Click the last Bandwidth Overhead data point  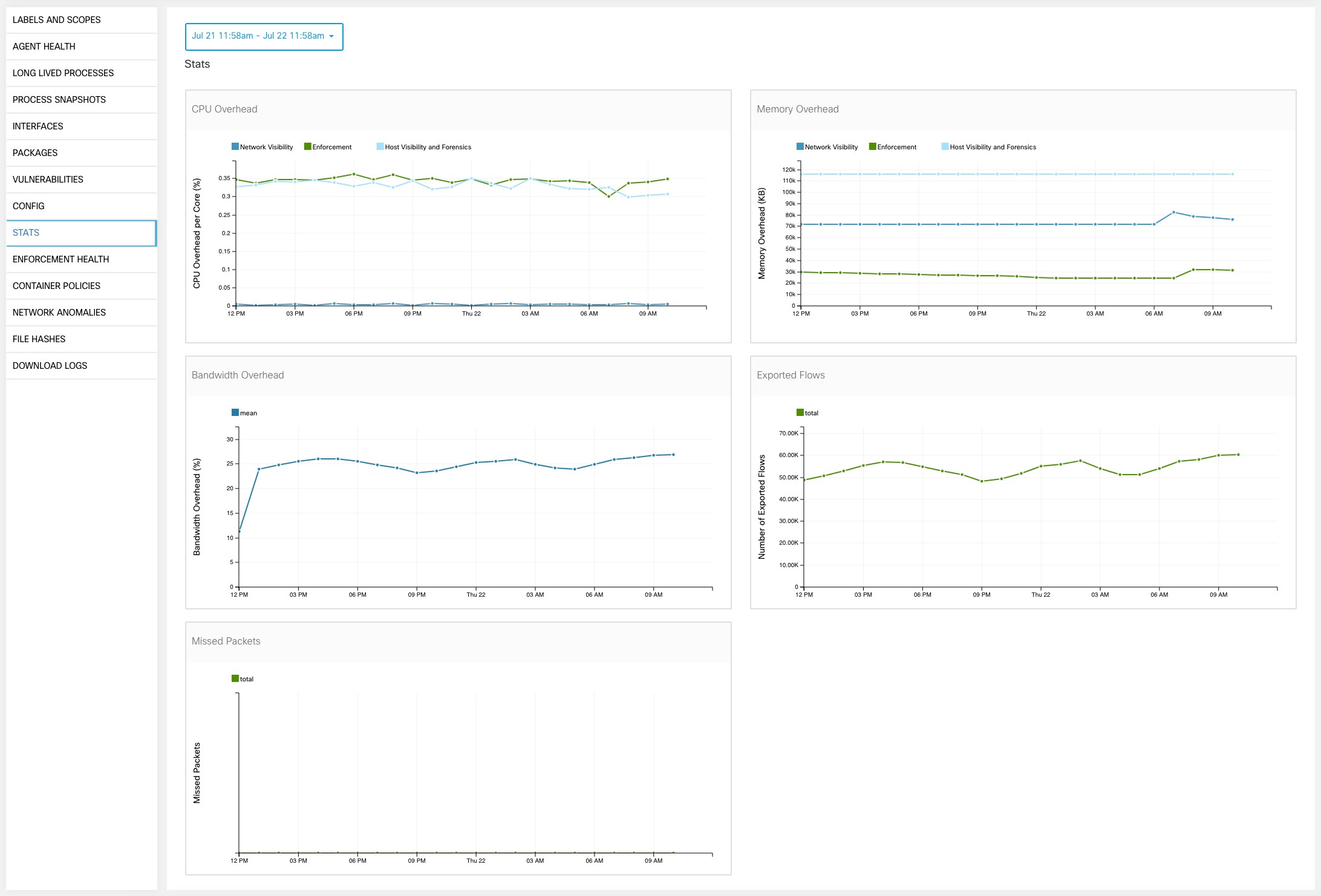[x=673, y=455]
